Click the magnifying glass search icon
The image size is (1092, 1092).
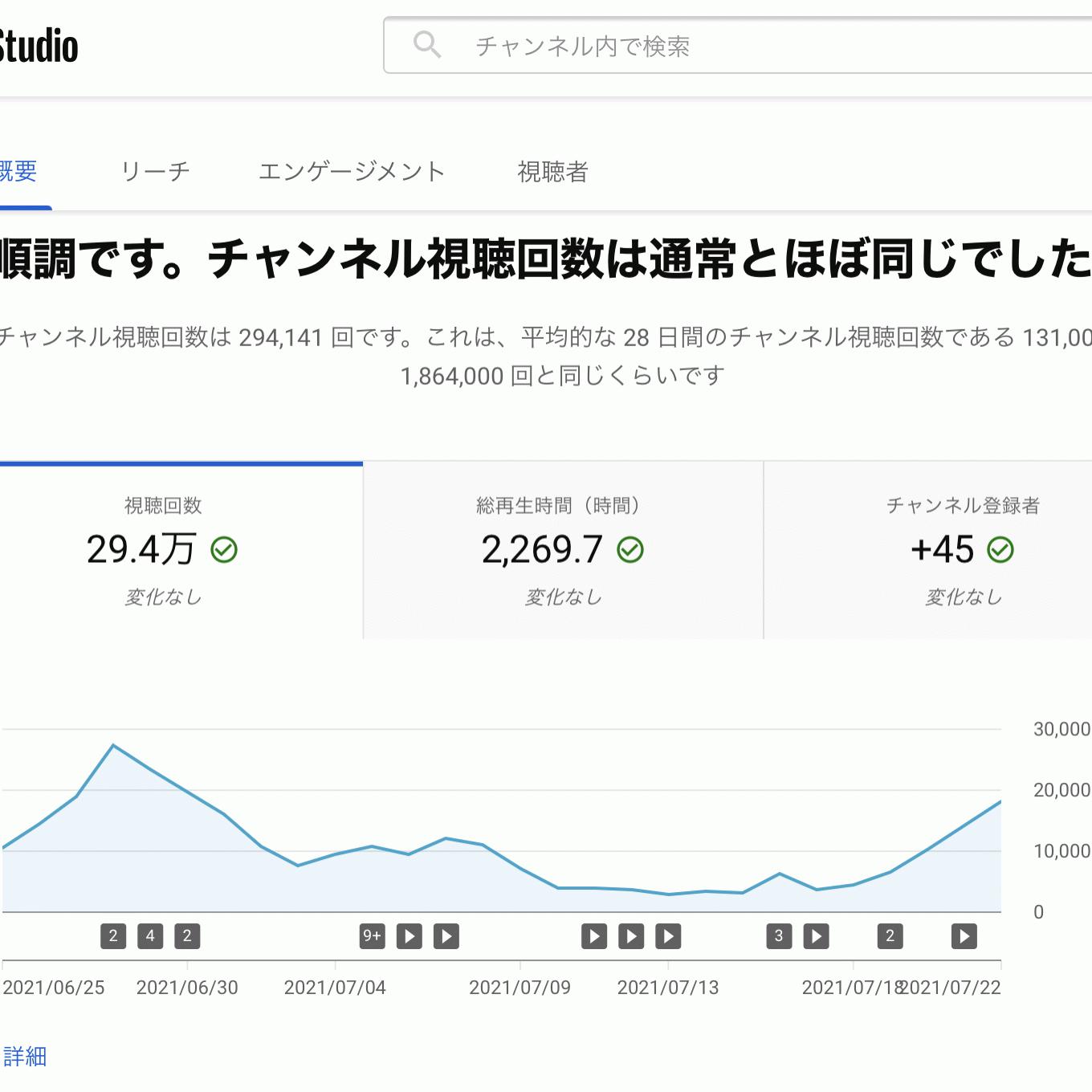[427, 45]
